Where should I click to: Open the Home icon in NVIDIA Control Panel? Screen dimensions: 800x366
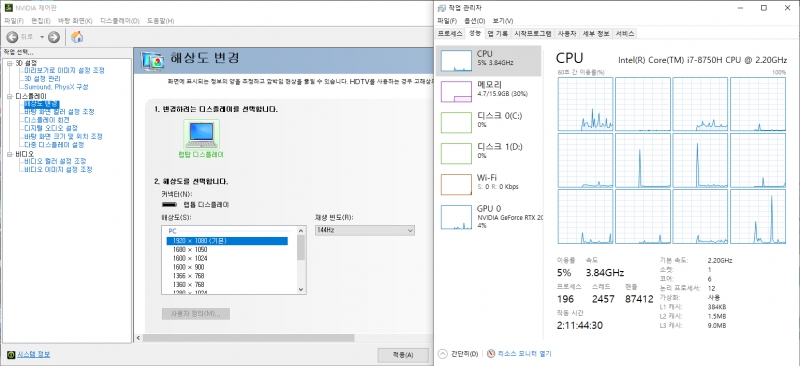(x=77, y=37)
